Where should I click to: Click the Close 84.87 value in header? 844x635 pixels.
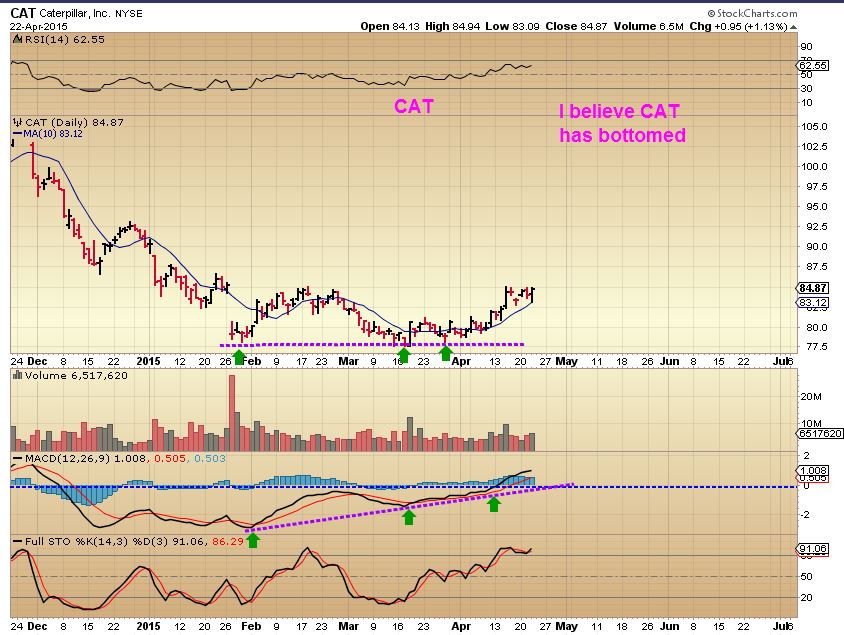pyautogui.click(x=576, y=26)
